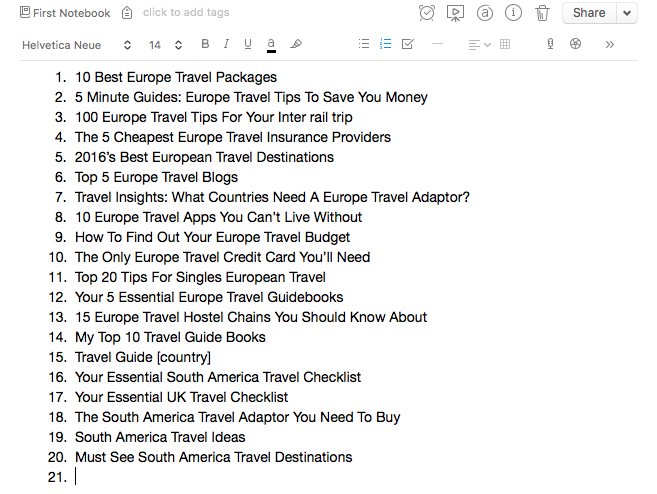
Task: Click '5 Minute Guides: Europe Travel Tips' line
Action: tap(251, 97)
